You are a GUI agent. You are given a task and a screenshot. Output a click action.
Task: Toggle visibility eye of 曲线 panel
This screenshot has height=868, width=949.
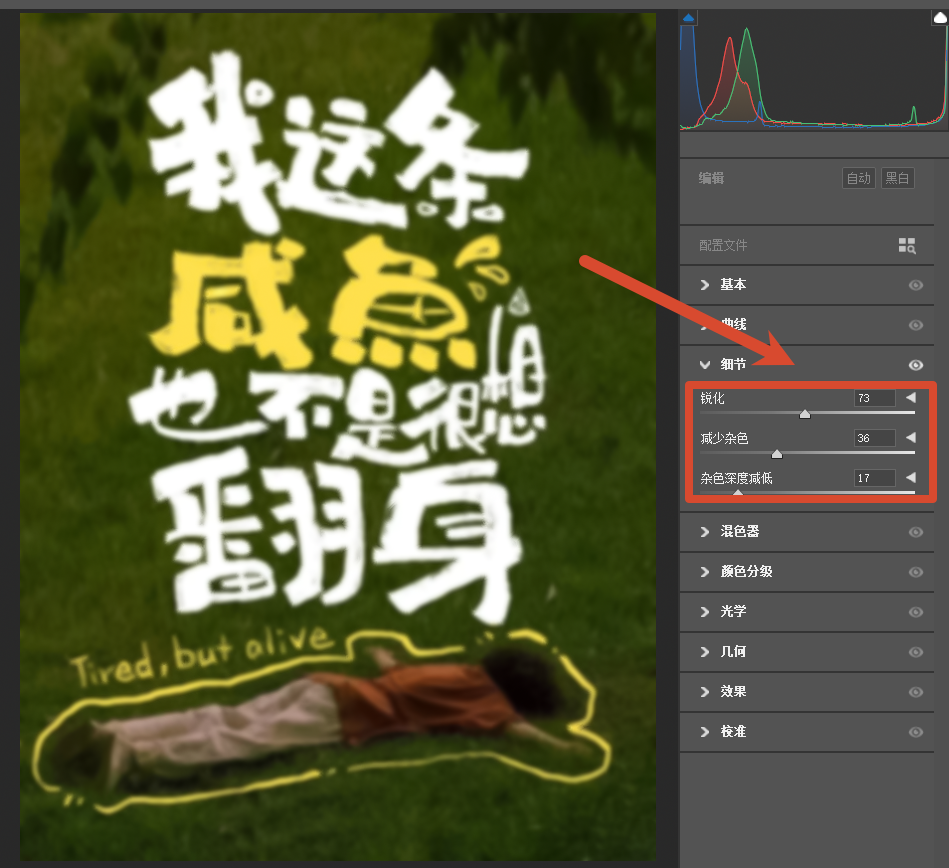(916, 325)
